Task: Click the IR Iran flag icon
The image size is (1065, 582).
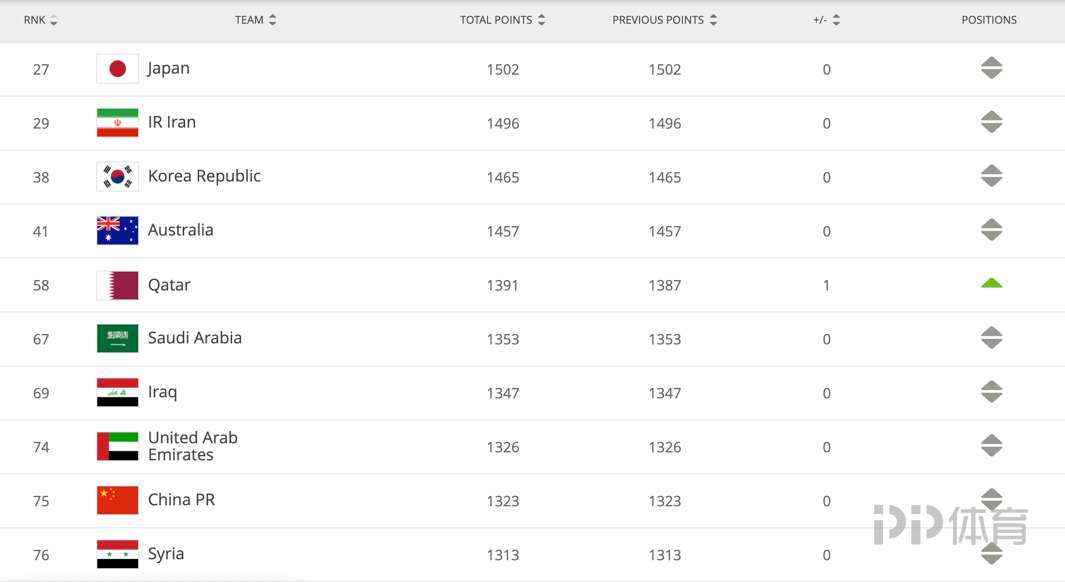Action: [x=118, y=122]
